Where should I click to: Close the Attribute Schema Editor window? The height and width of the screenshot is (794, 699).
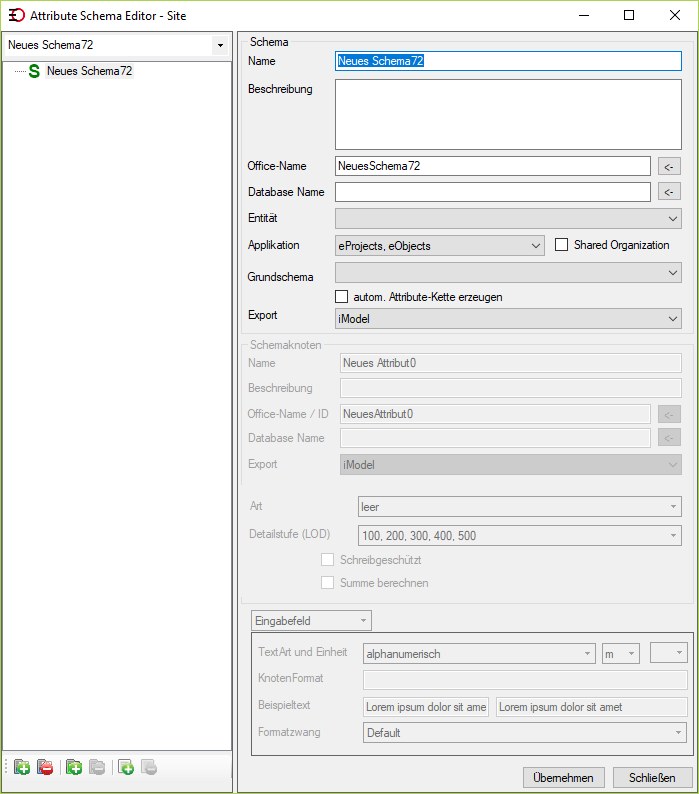675,15
